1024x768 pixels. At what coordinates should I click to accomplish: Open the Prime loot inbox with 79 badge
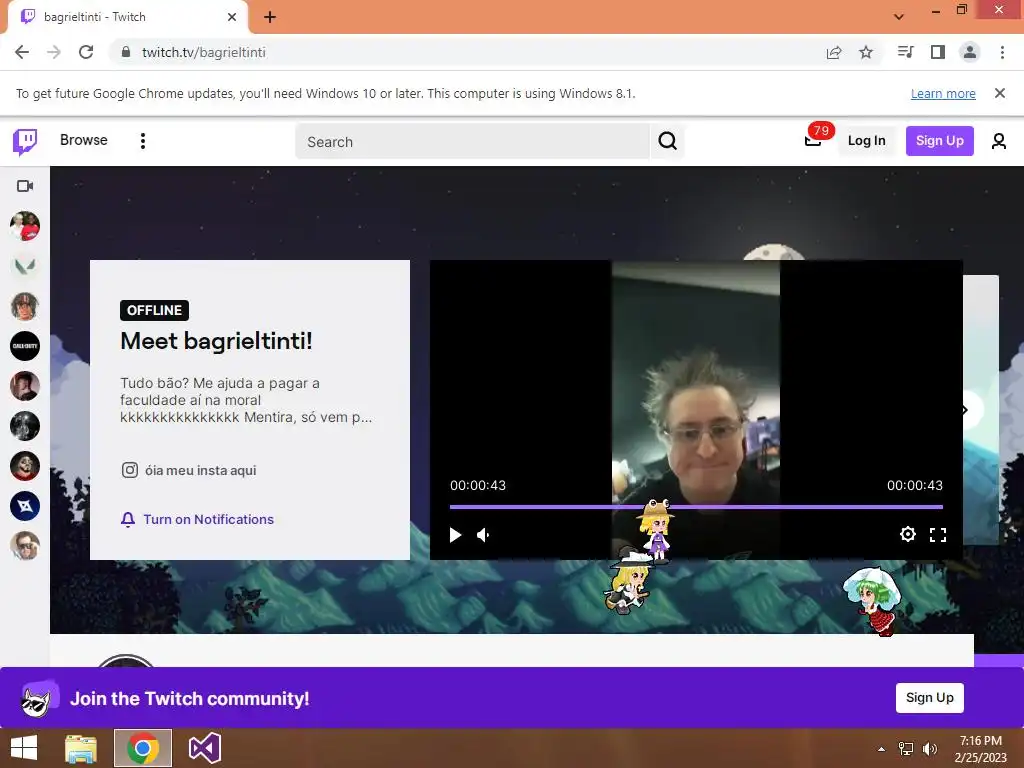[x=813, y=140]
